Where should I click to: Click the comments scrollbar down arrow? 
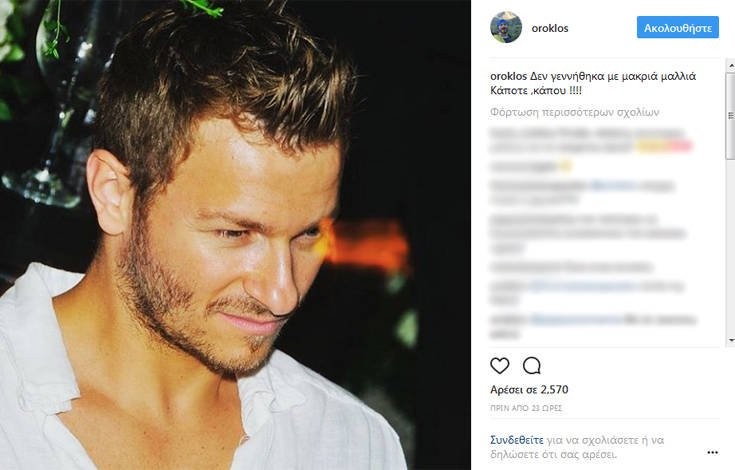click(x=730, y=341)
